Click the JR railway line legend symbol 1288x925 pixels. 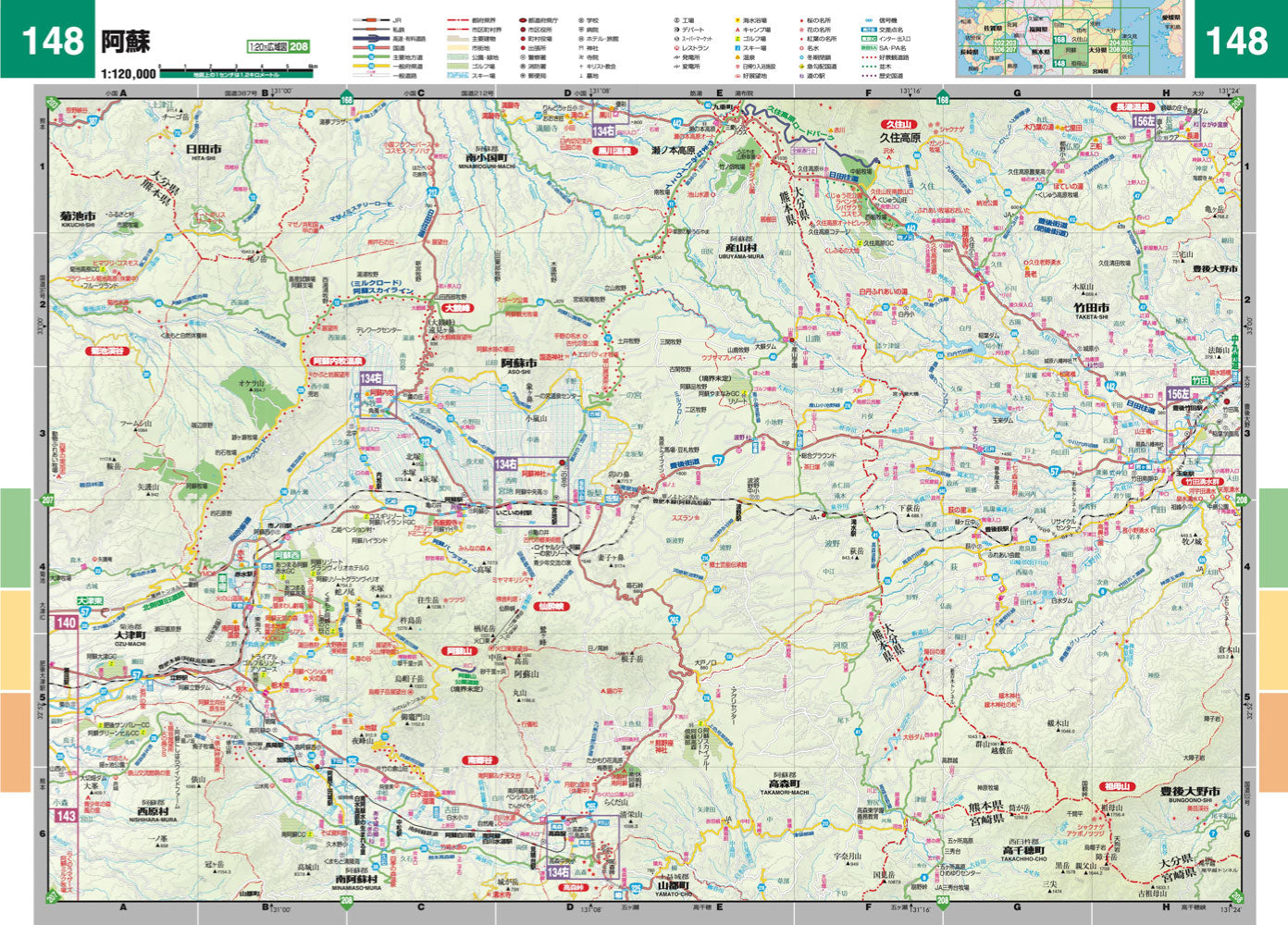(x=370, y=19)
